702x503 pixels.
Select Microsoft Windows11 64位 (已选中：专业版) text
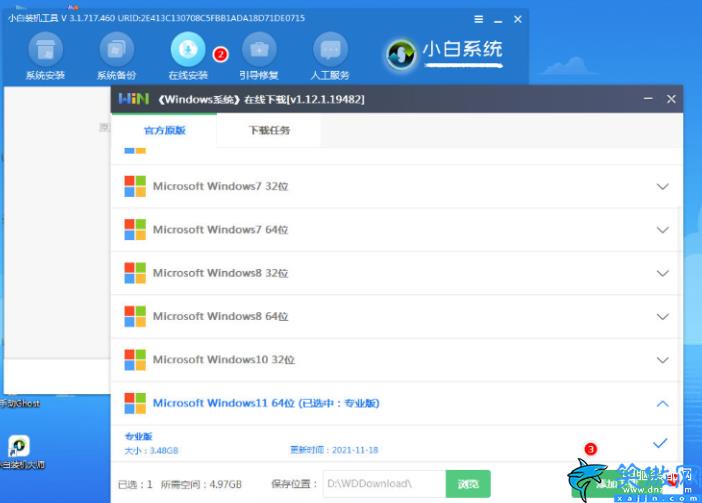pyautogui.click(x=266, y=403)
